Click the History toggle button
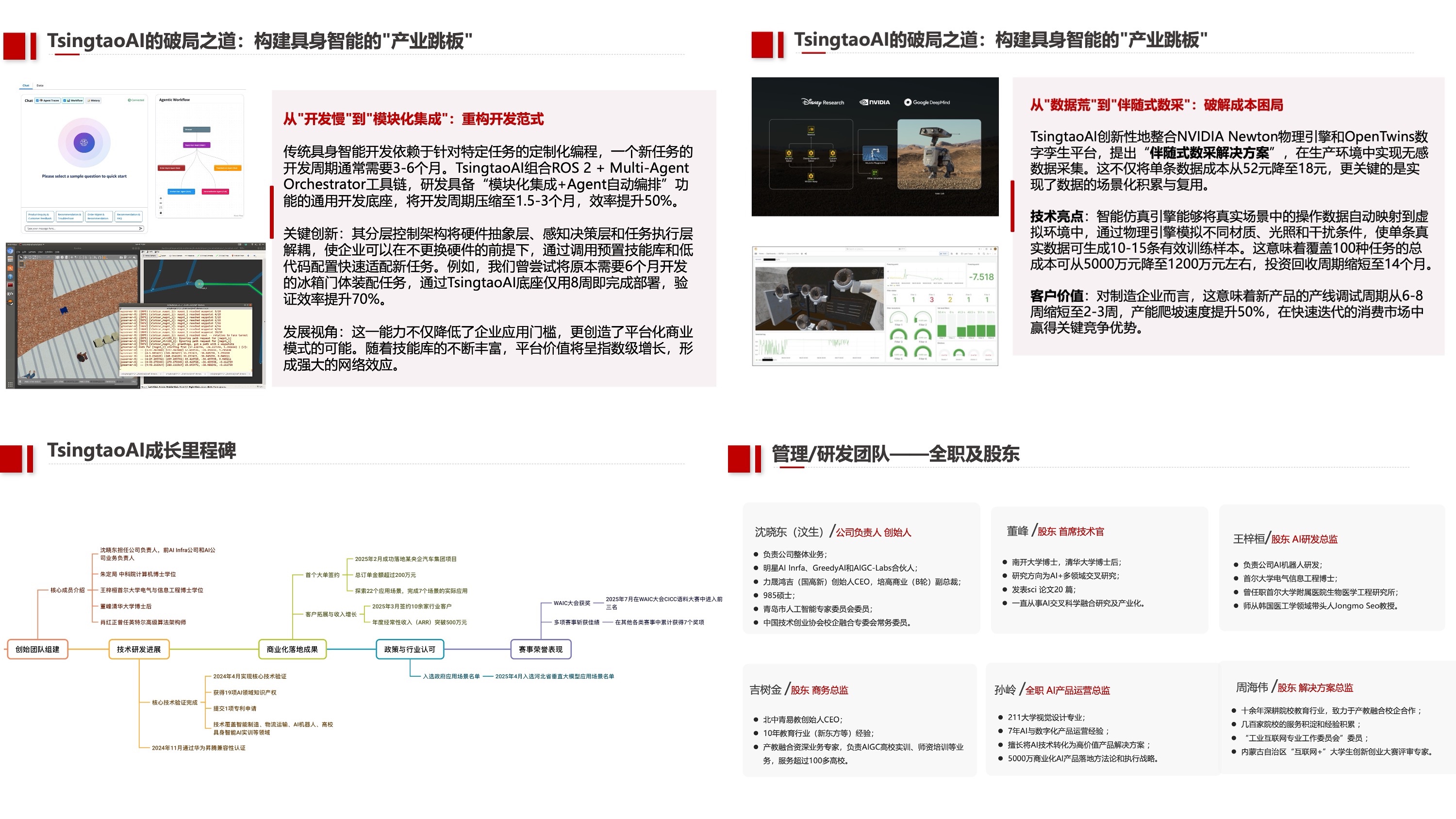 (x=94, y=100)
